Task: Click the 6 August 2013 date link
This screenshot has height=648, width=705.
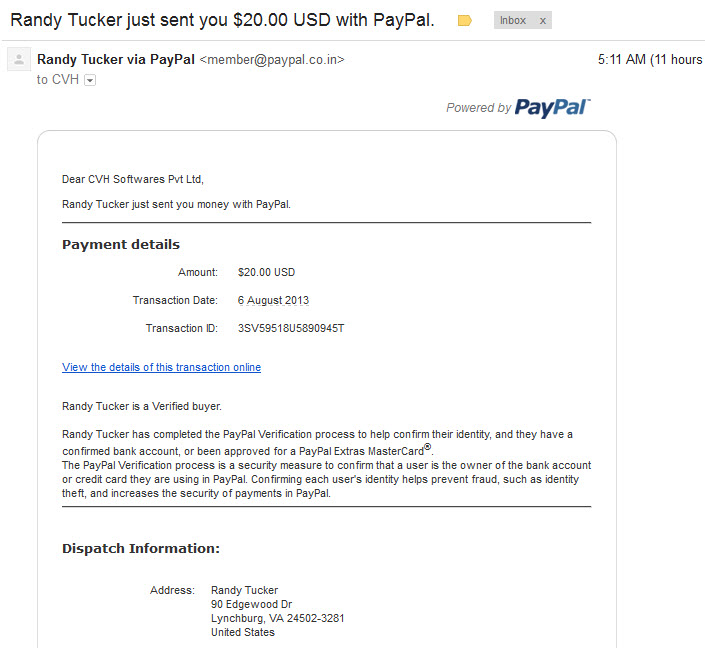Action: 273,300
